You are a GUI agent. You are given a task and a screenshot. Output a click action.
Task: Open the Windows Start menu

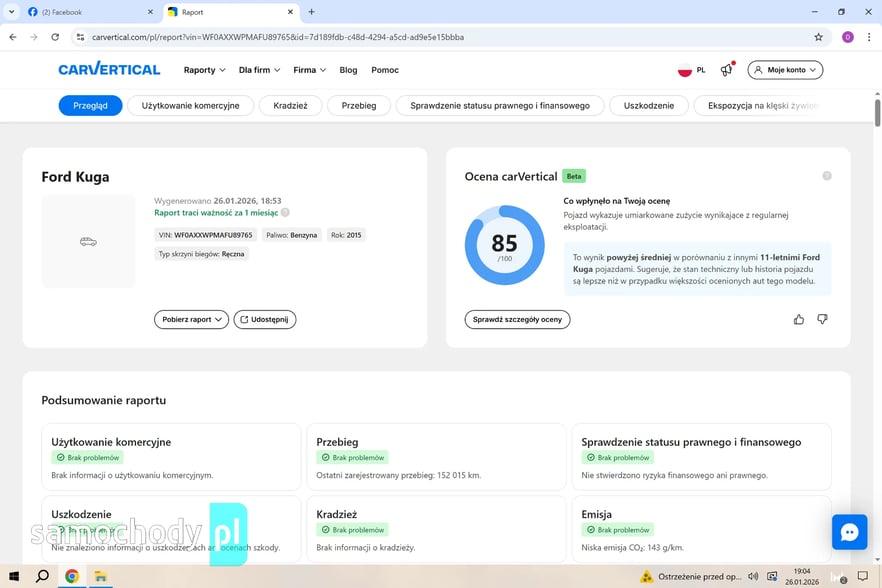pos(14,576)
